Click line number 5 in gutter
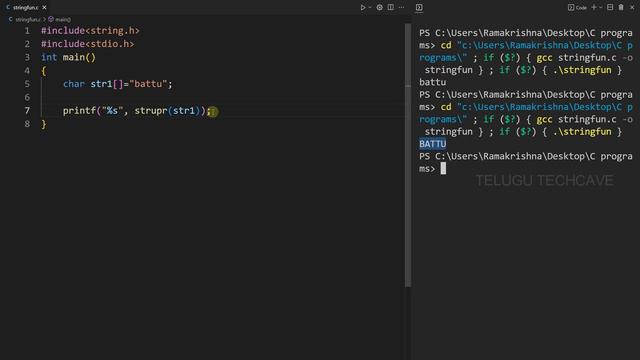 coord(27,84)
